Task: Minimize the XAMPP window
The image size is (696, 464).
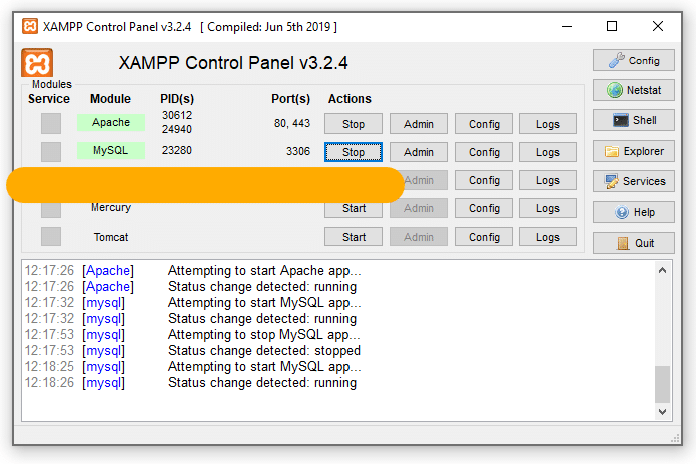Action: click(567, 27)
